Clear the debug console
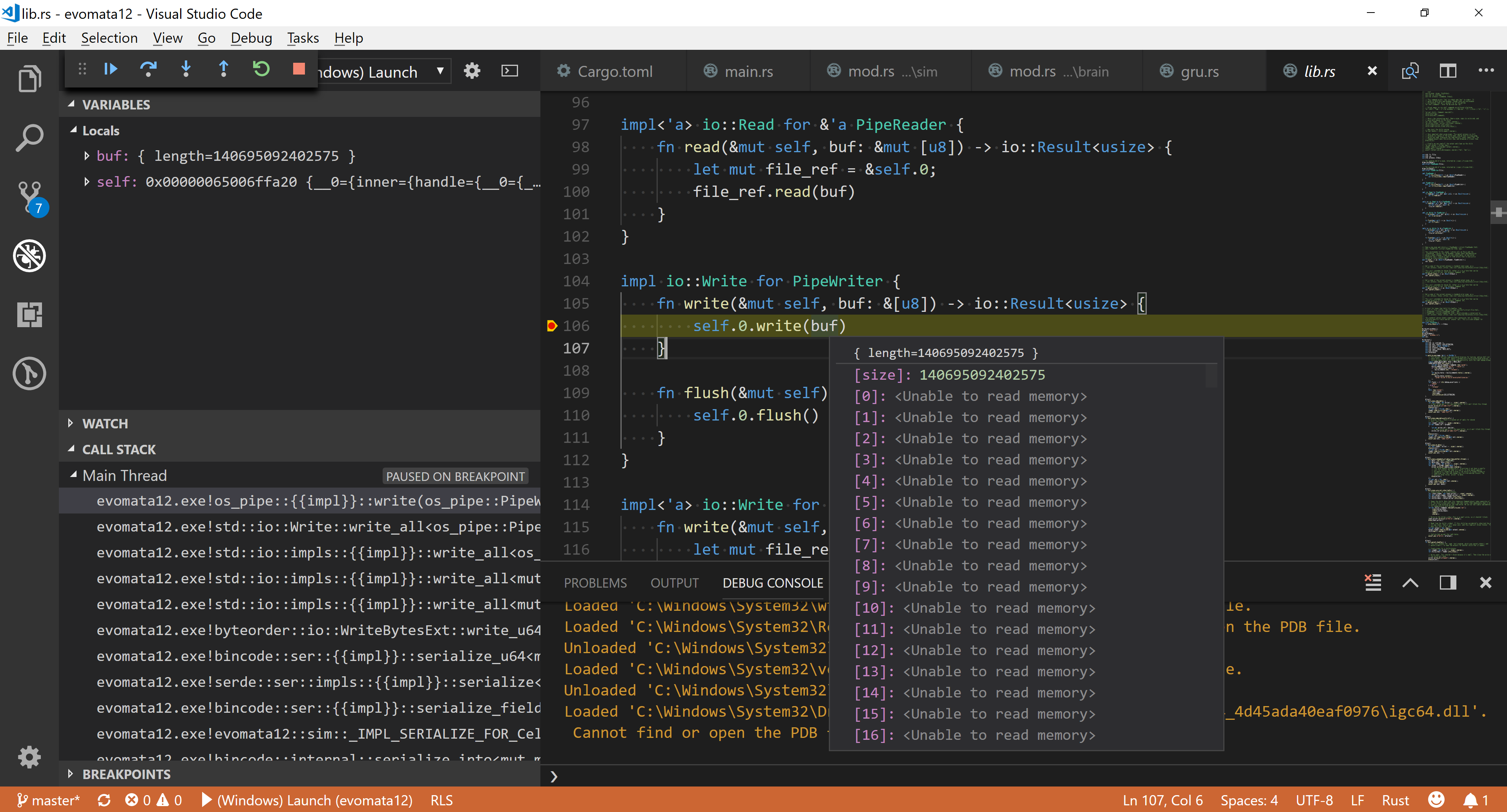The image size is (1507, 812). [1373, 582]
